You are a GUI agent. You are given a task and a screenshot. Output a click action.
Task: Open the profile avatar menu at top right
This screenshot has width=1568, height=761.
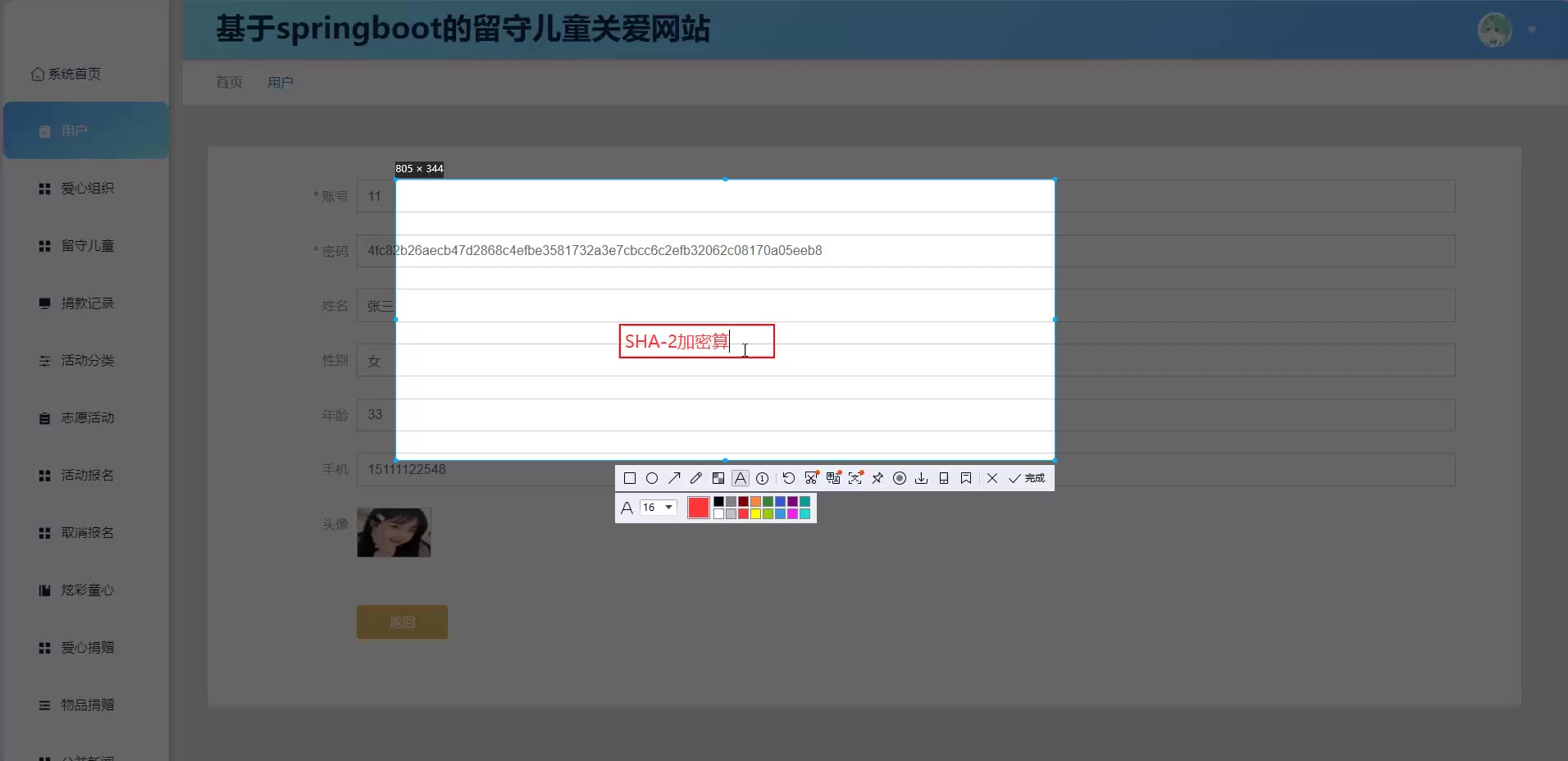tap(1496, 30)
